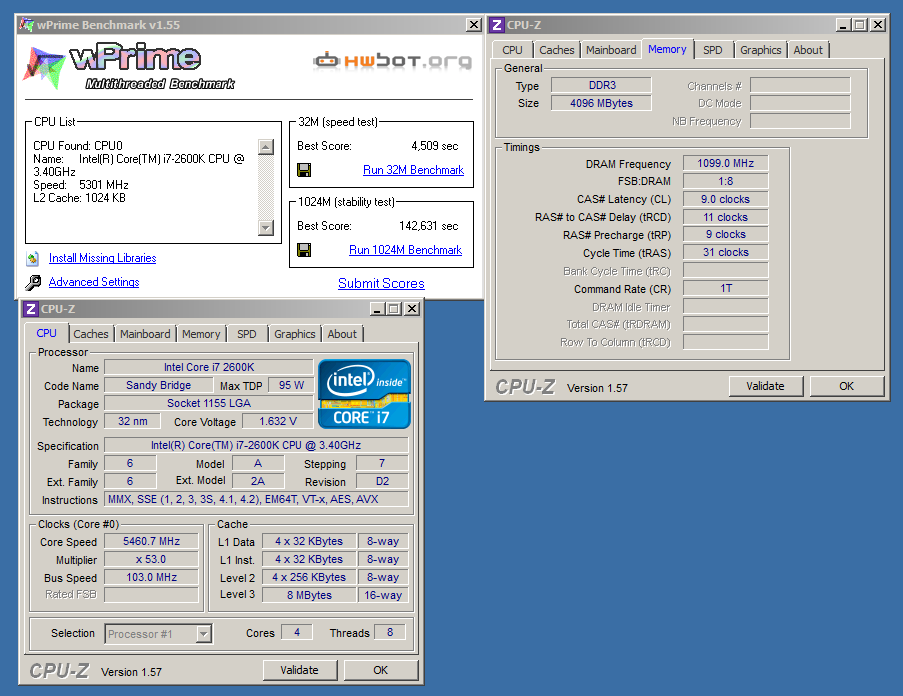Switch to Graphics tab in lower CPU-Z window

point(295,334)
